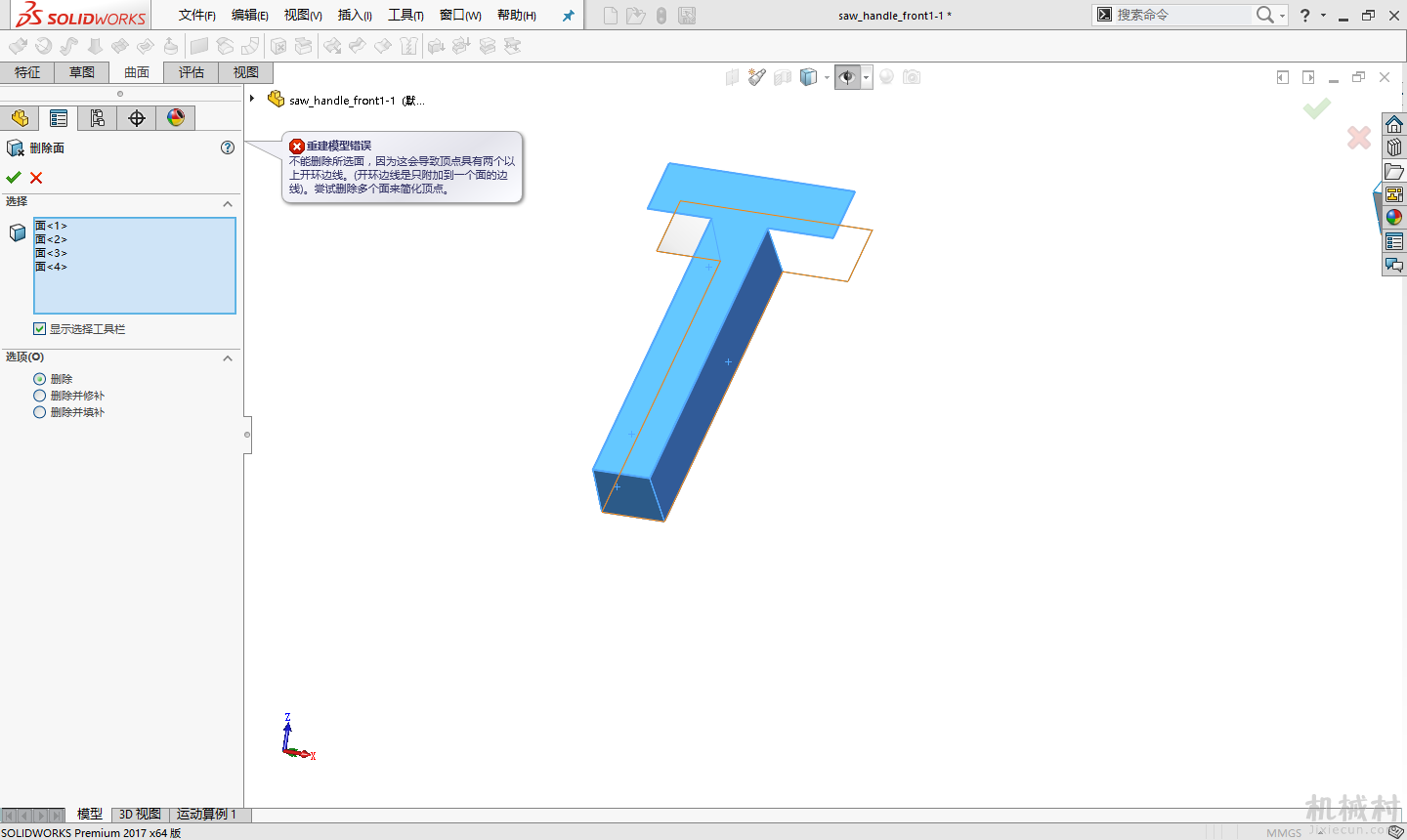Switch to the 运动算例 1 bottom tab
Screen dimensions: 1407x840
pyautogui.click(x=207, y=815)
